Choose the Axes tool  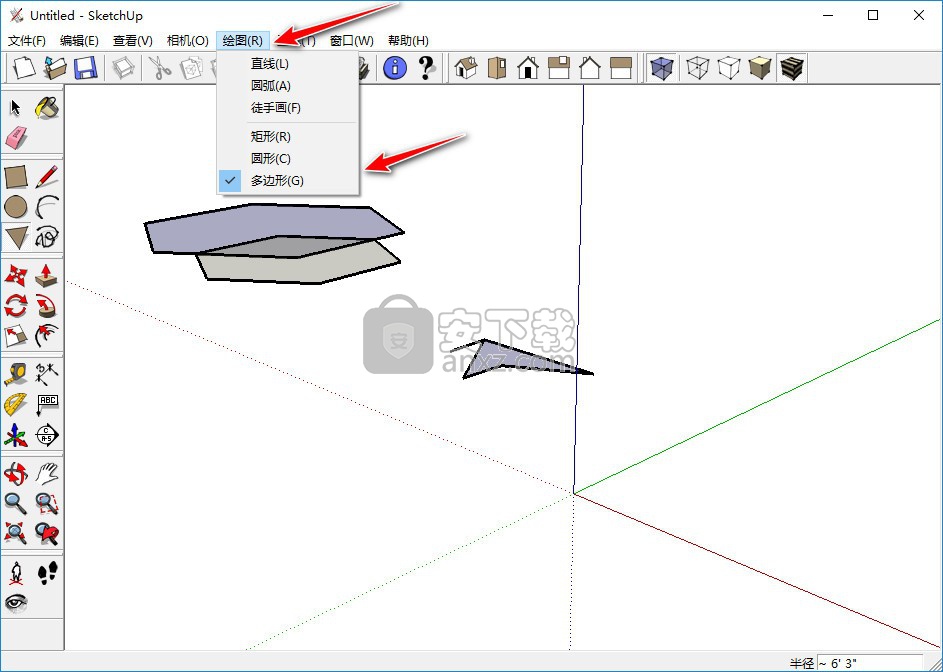pos(16,434)
